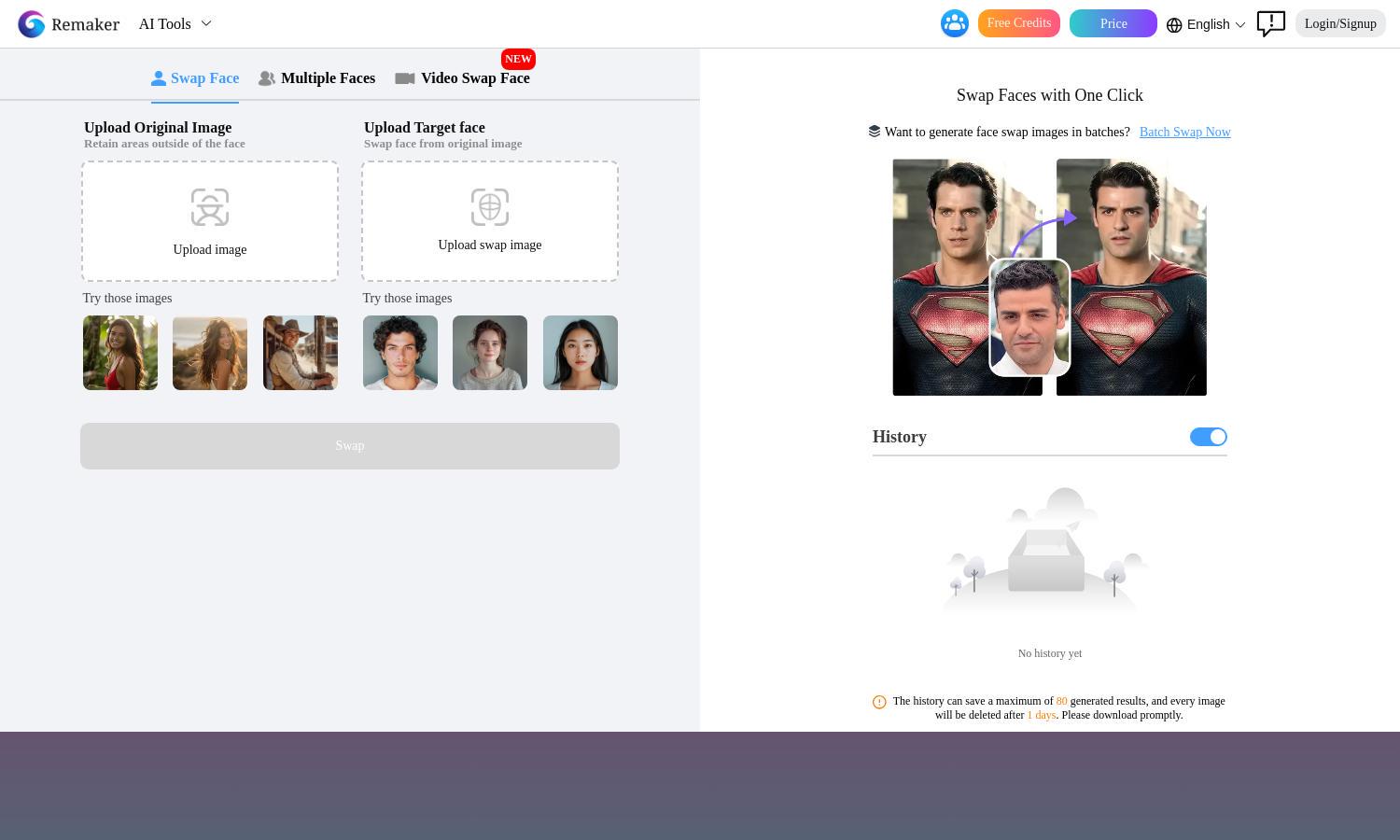Viewport: 1400px width, 840px height.
Task: Switch to the Multiple Faces tab
Action: (x=317, y=78)
